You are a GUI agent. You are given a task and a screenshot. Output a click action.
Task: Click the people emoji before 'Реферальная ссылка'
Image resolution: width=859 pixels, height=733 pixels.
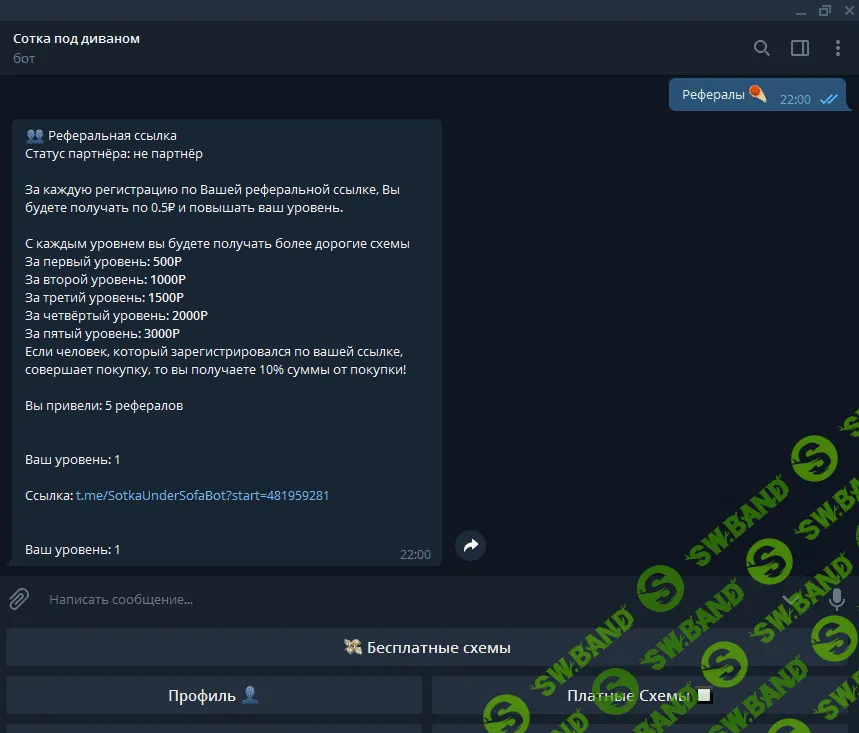[34, 135]
